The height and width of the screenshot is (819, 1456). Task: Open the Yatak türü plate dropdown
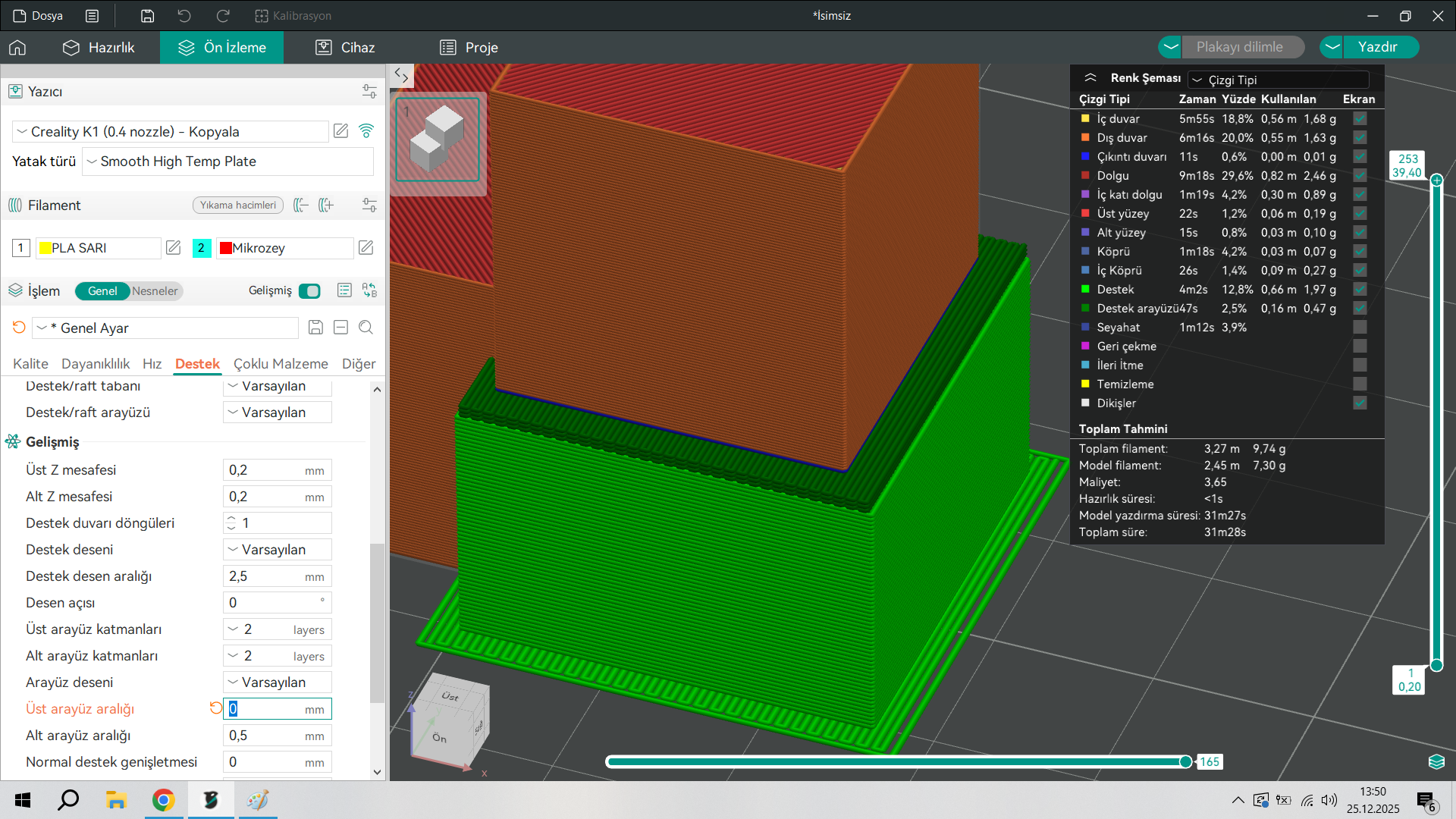coord(227,162)
